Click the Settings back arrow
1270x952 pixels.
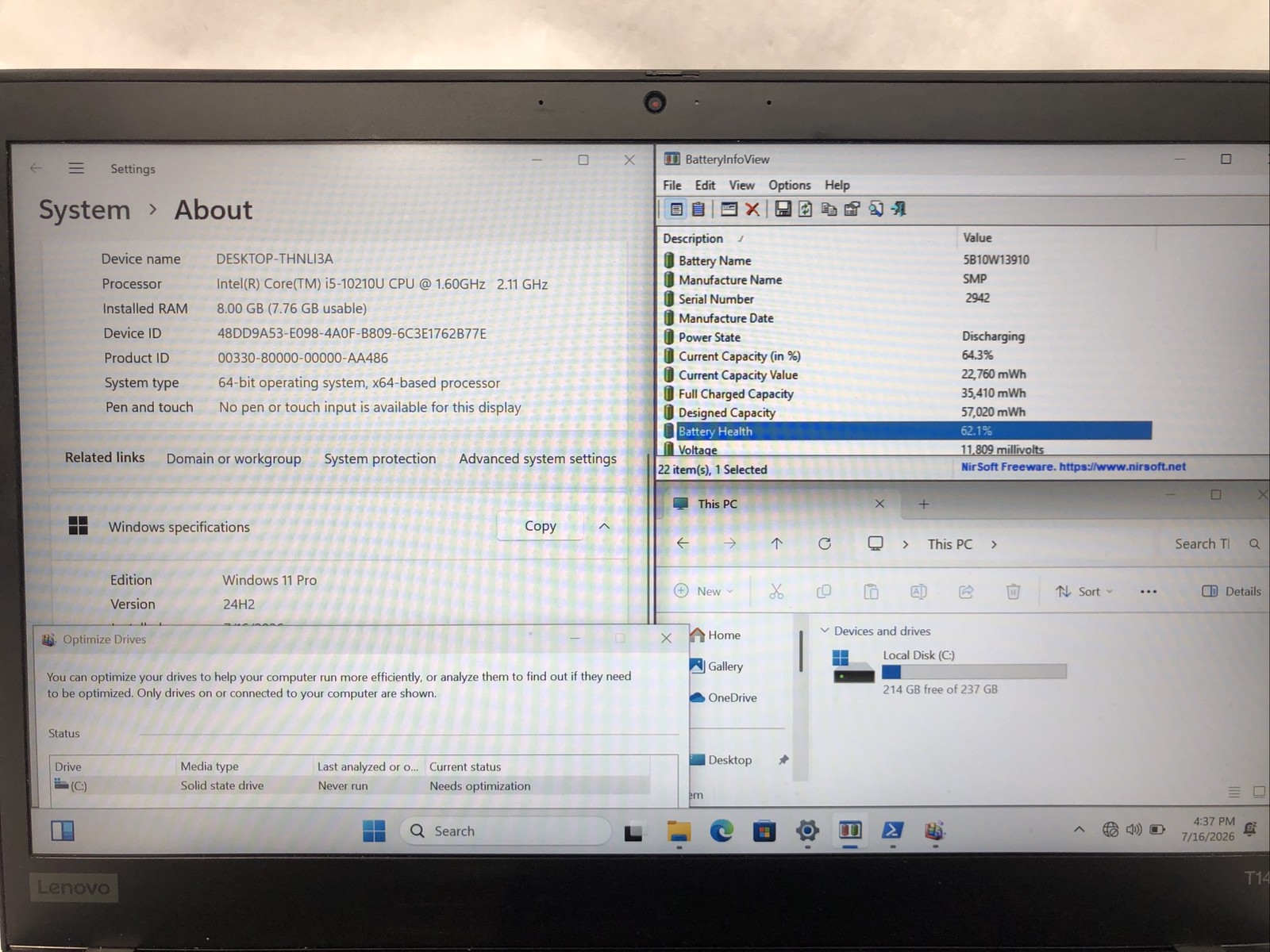36,168
